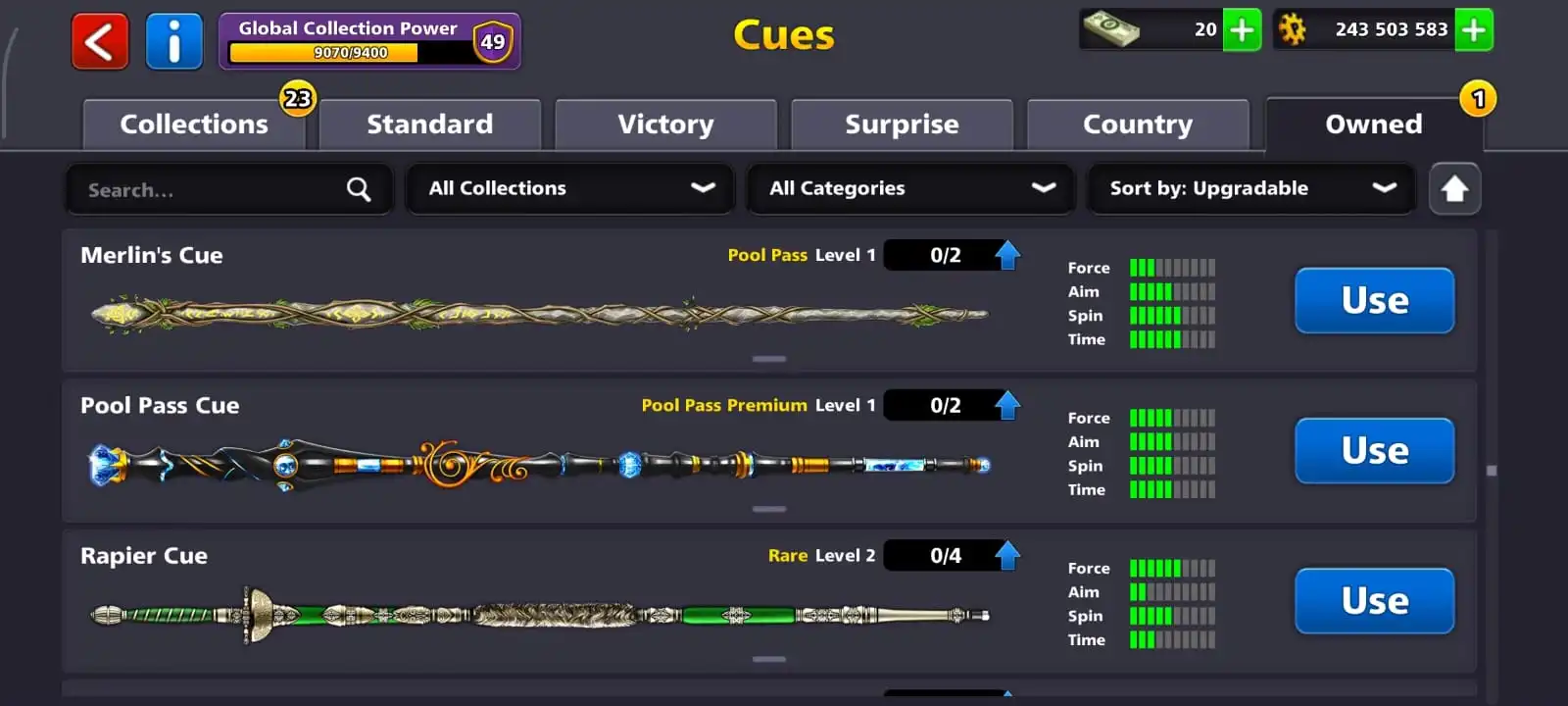Tap the search magnifier icon
The width and height of the screenshot is (1568, 706).
[359, 189]
